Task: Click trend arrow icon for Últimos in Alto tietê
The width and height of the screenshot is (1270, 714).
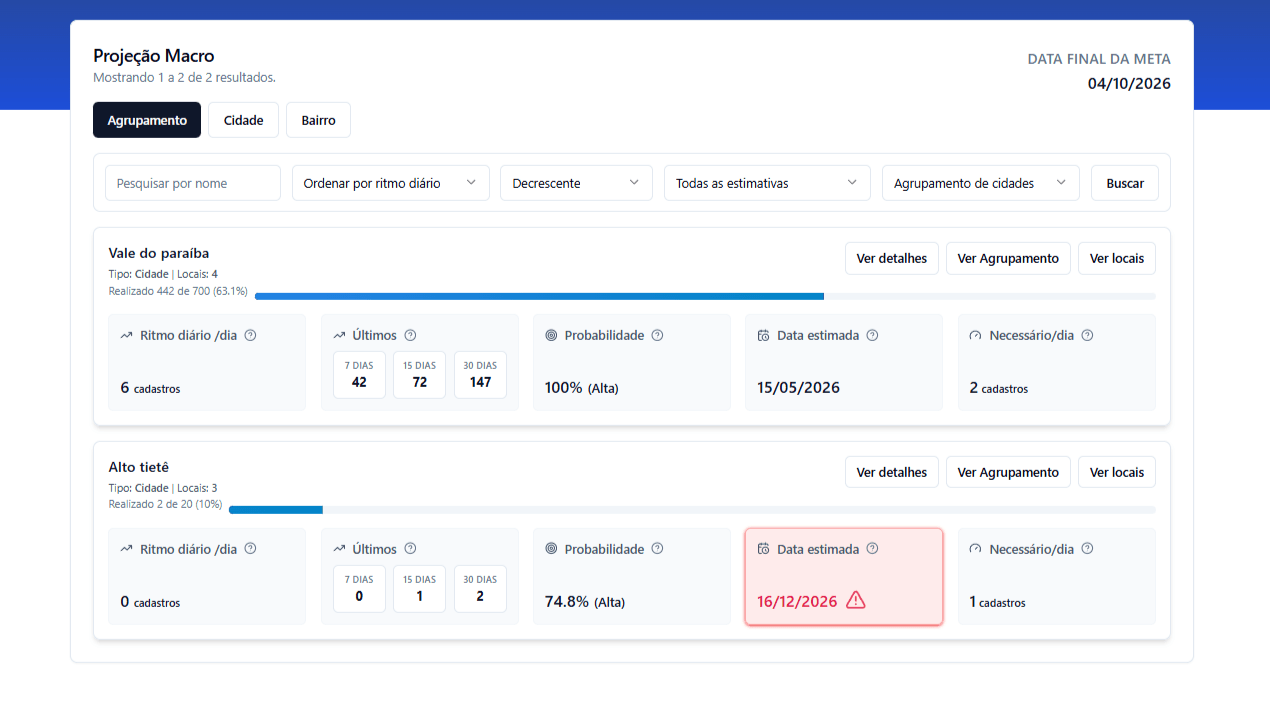Action: coord(339,548)
